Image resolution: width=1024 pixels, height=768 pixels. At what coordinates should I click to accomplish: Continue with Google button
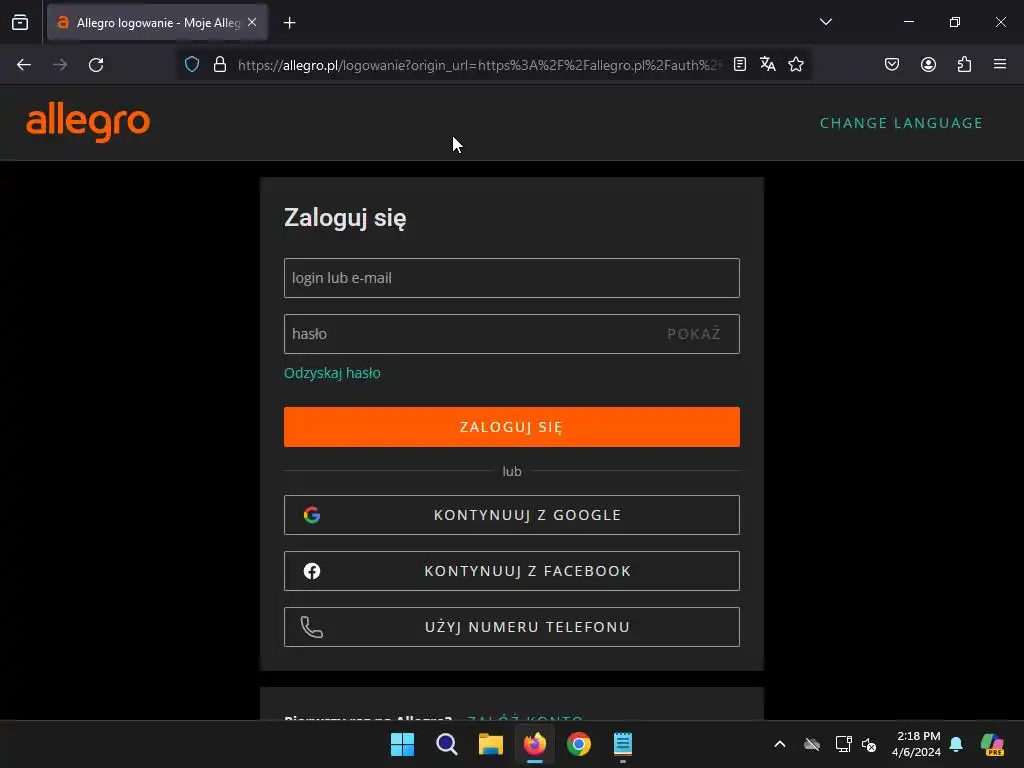click(511, 515)
